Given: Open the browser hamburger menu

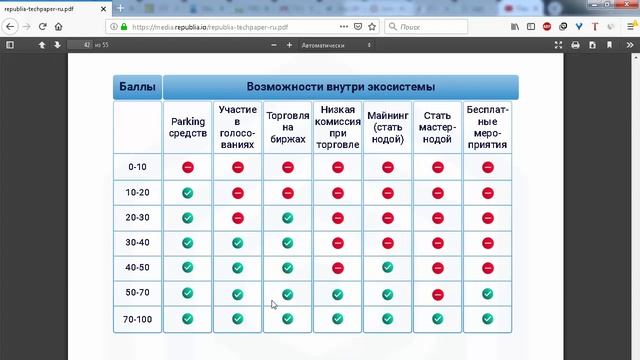Looking at the screenshot, I should tap(631, 27).
